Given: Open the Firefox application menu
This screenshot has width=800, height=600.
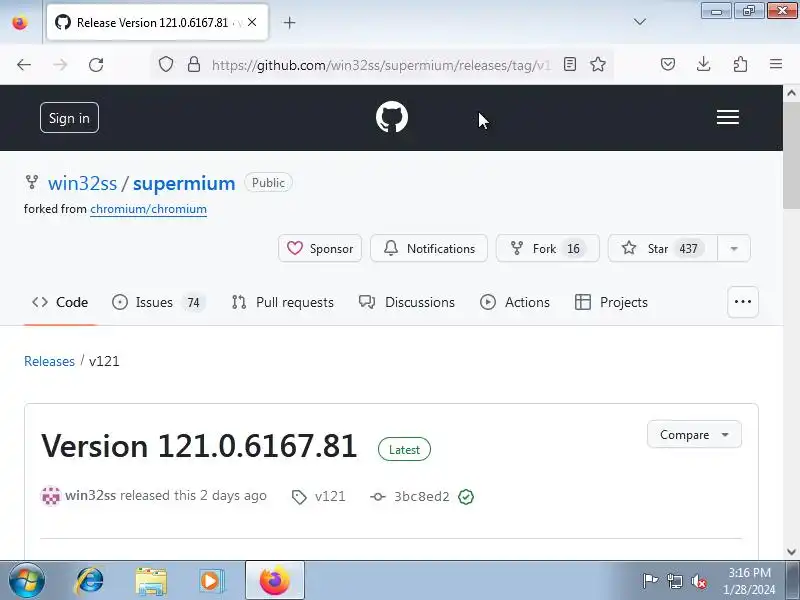Looking at the screenshot, I should pyautogui.click(x=776, y=64).
